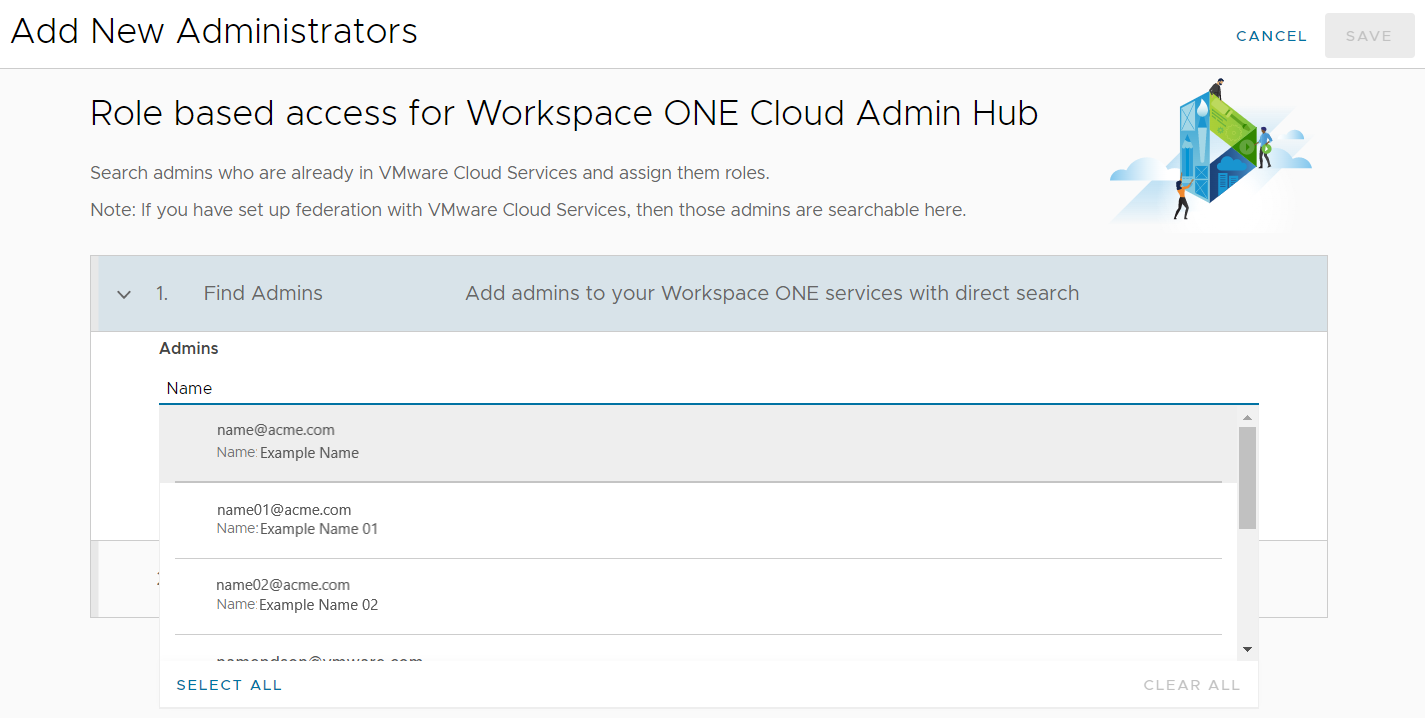Viewport: 1425px width, 718px height.
Task: Click Clear All in dropdown footer
Action: click(x=1191, y=685)
